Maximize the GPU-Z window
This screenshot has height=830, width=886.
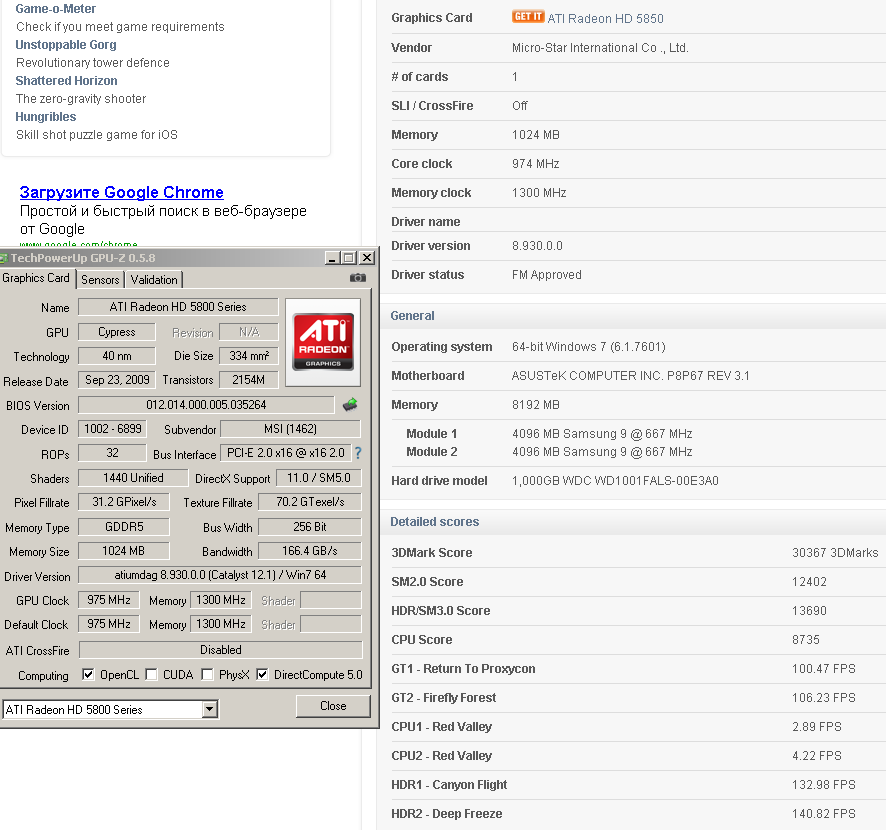(349, 258)
